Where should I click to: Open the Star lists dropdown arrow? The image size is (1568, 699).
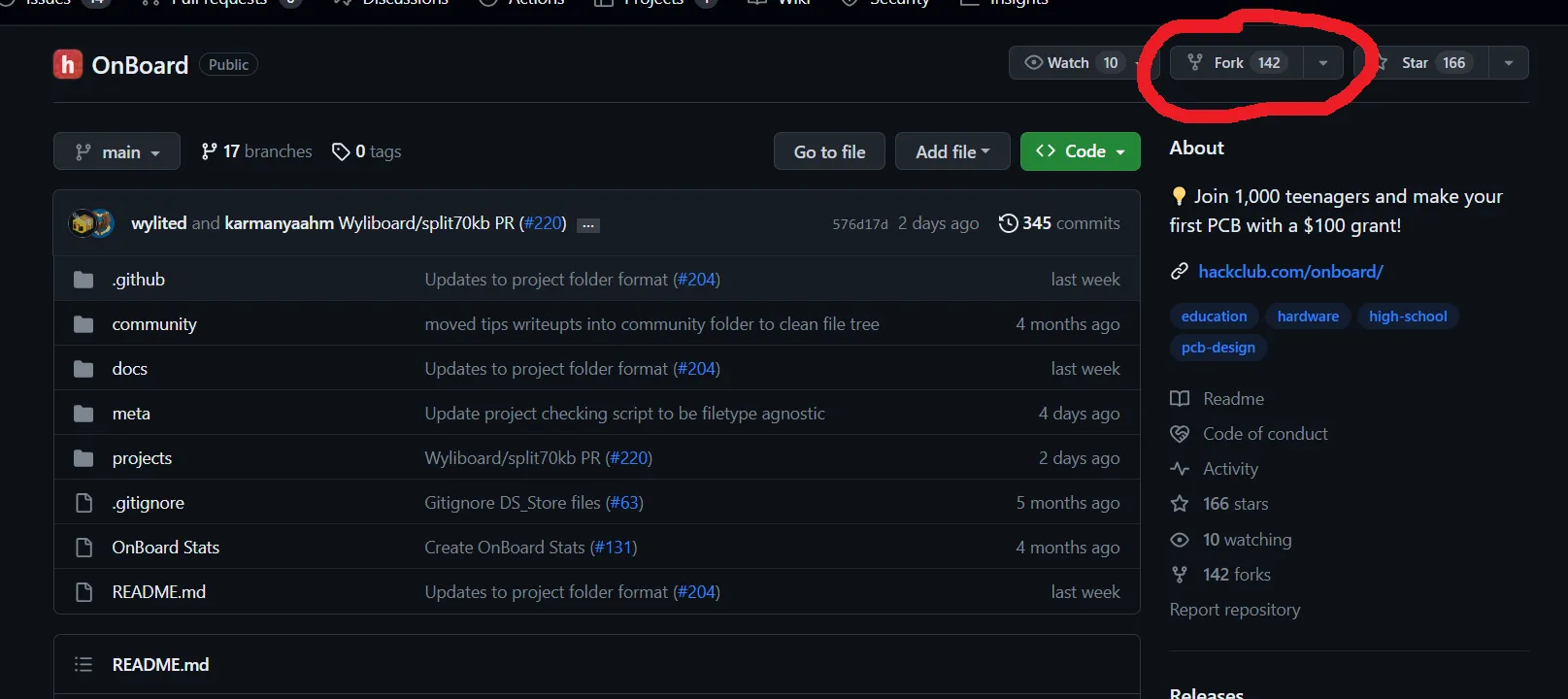(x=1509, y=63)
